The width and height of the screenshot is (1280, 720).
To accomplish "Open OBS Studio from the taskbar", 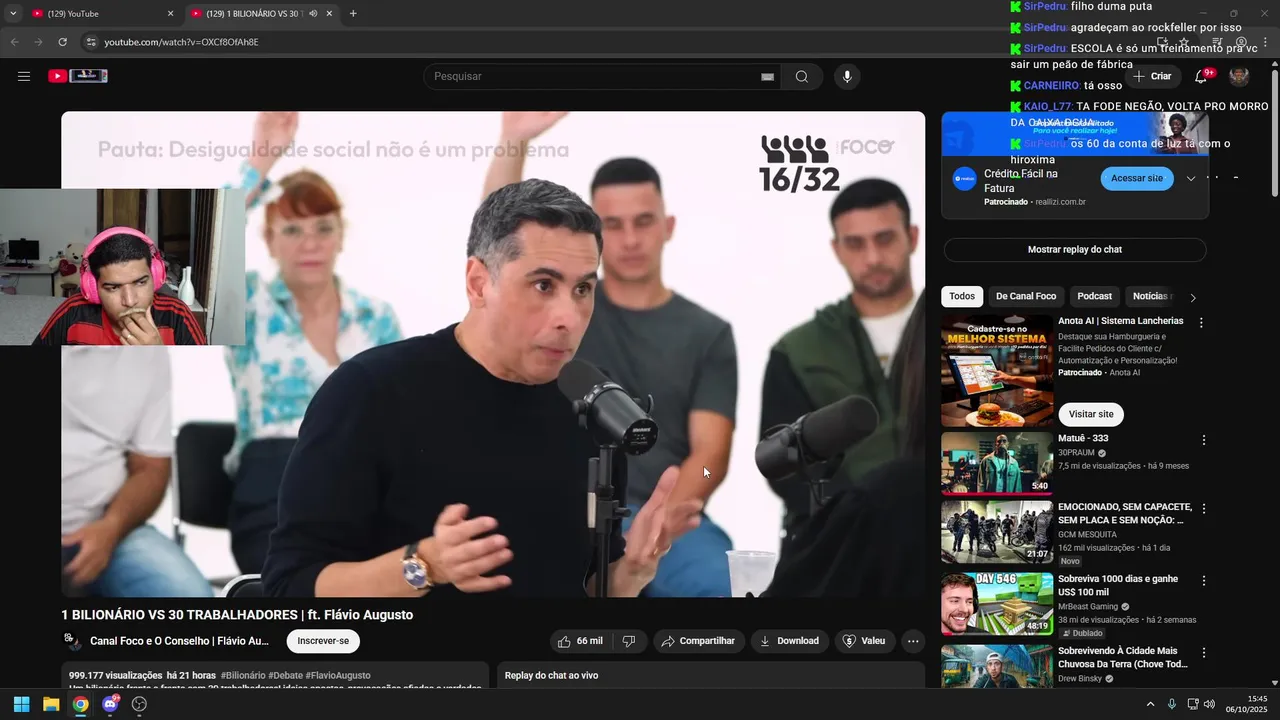I will click(139, 704).
